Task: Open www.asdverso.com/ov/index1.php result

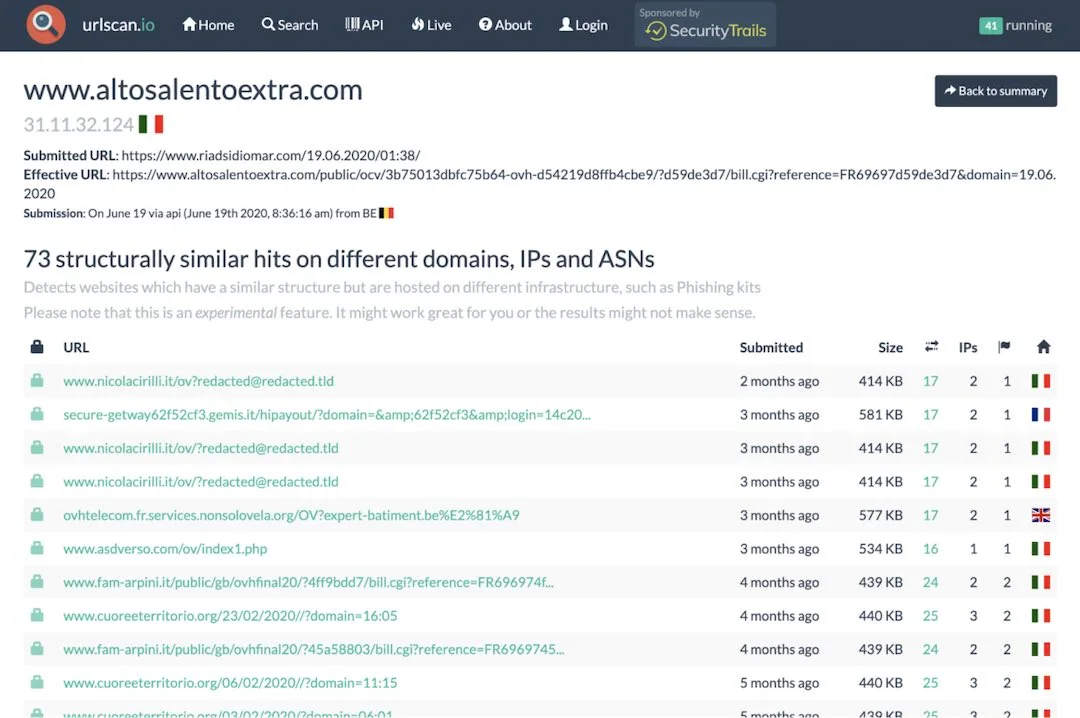Action: tap(165, 549)
